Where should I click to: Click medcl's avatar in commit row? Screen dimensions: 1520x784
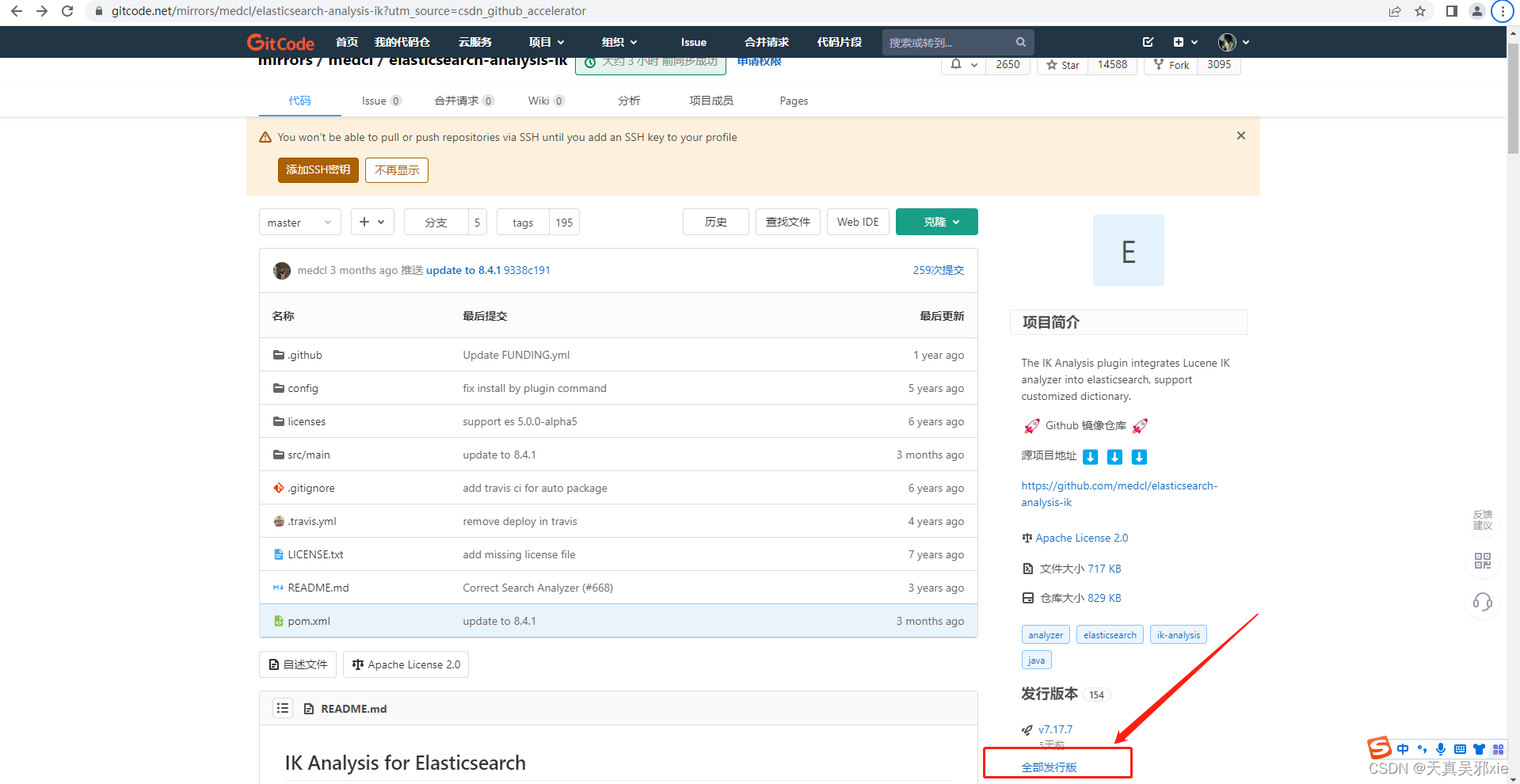282,271
